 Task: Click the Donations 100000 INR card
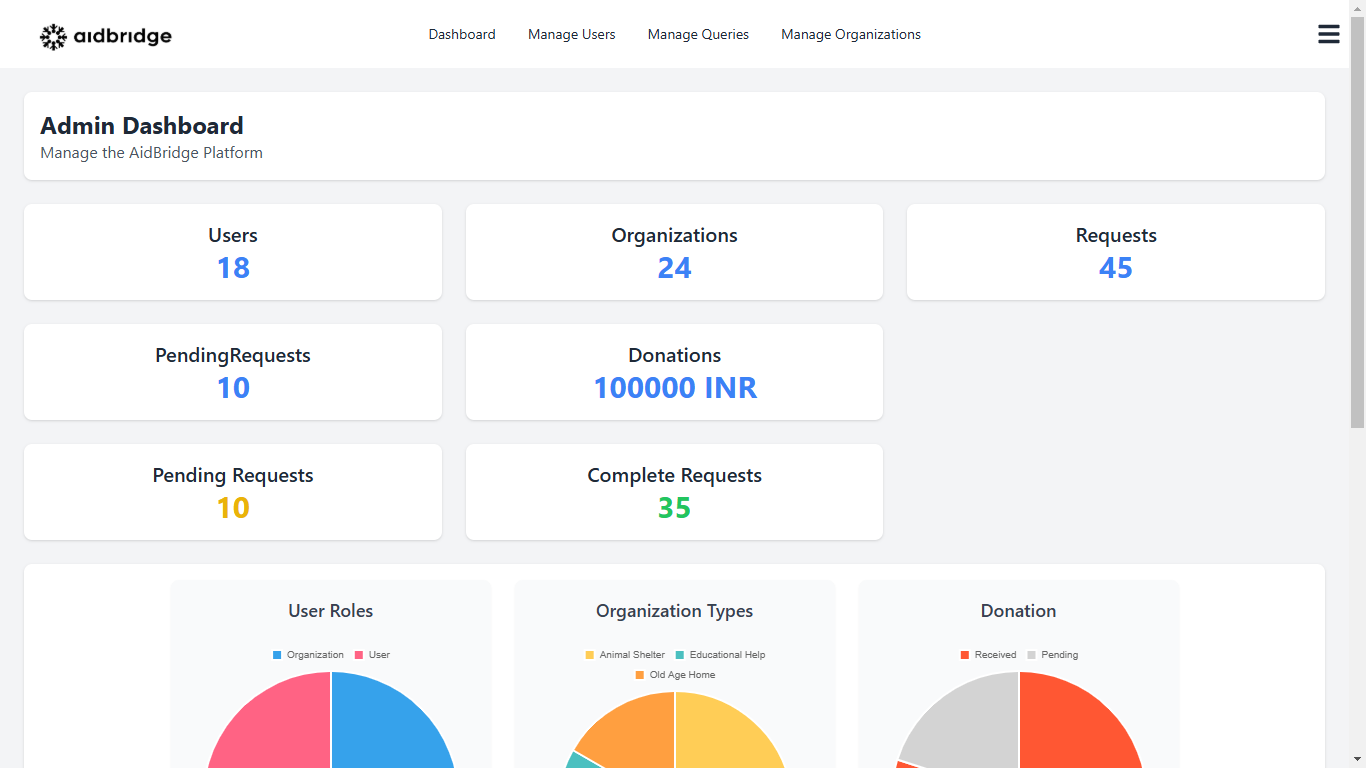click(674, 372)
